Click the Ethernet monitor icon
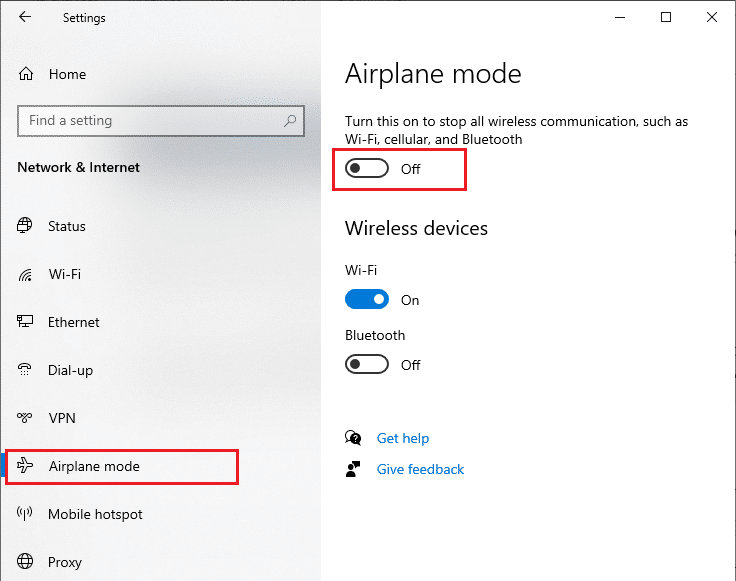The image size is (736, 581). [25, 322]
